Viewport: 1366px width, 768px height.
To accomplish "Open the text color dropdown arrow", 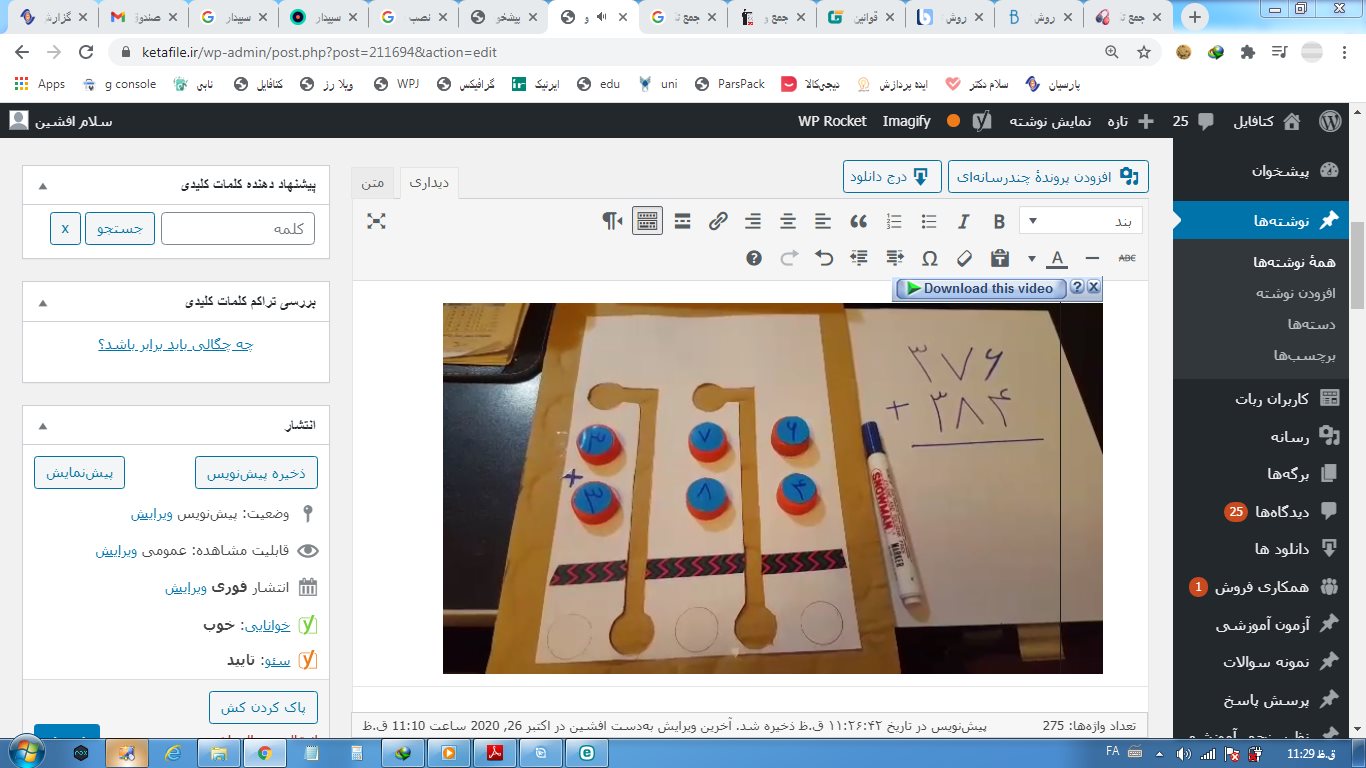I will (1032, 258).
